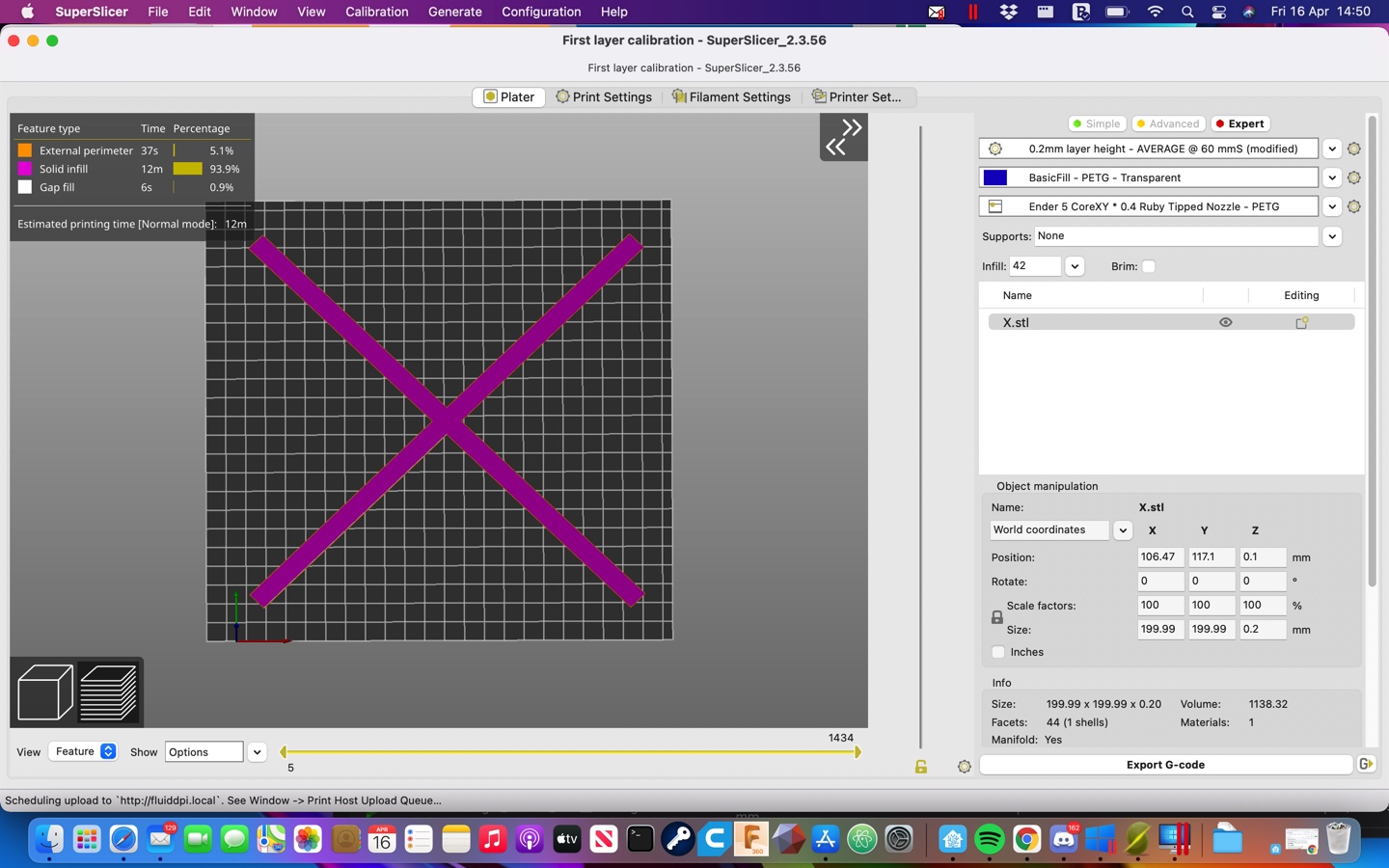The width and height of the screenshot is (1389, 868).
Task: Open the World coordinates dropdown
Action: [1123, 530]
